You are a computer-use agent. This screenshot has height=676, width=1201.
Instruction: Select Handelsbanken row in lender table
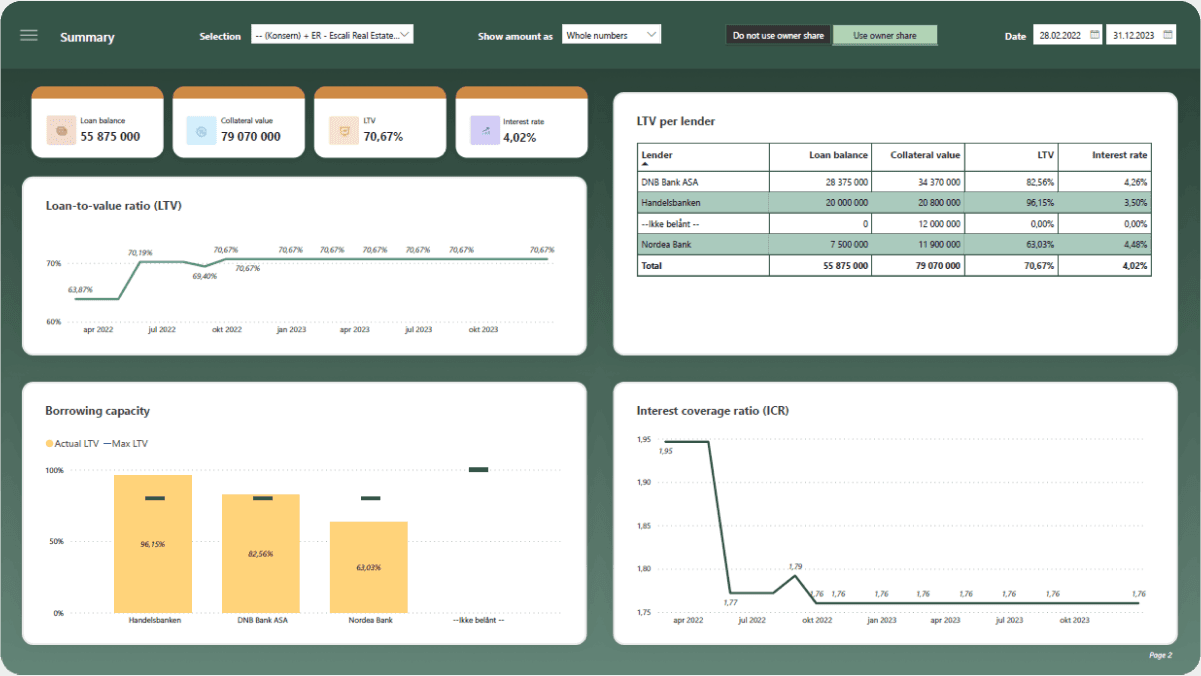894,203
